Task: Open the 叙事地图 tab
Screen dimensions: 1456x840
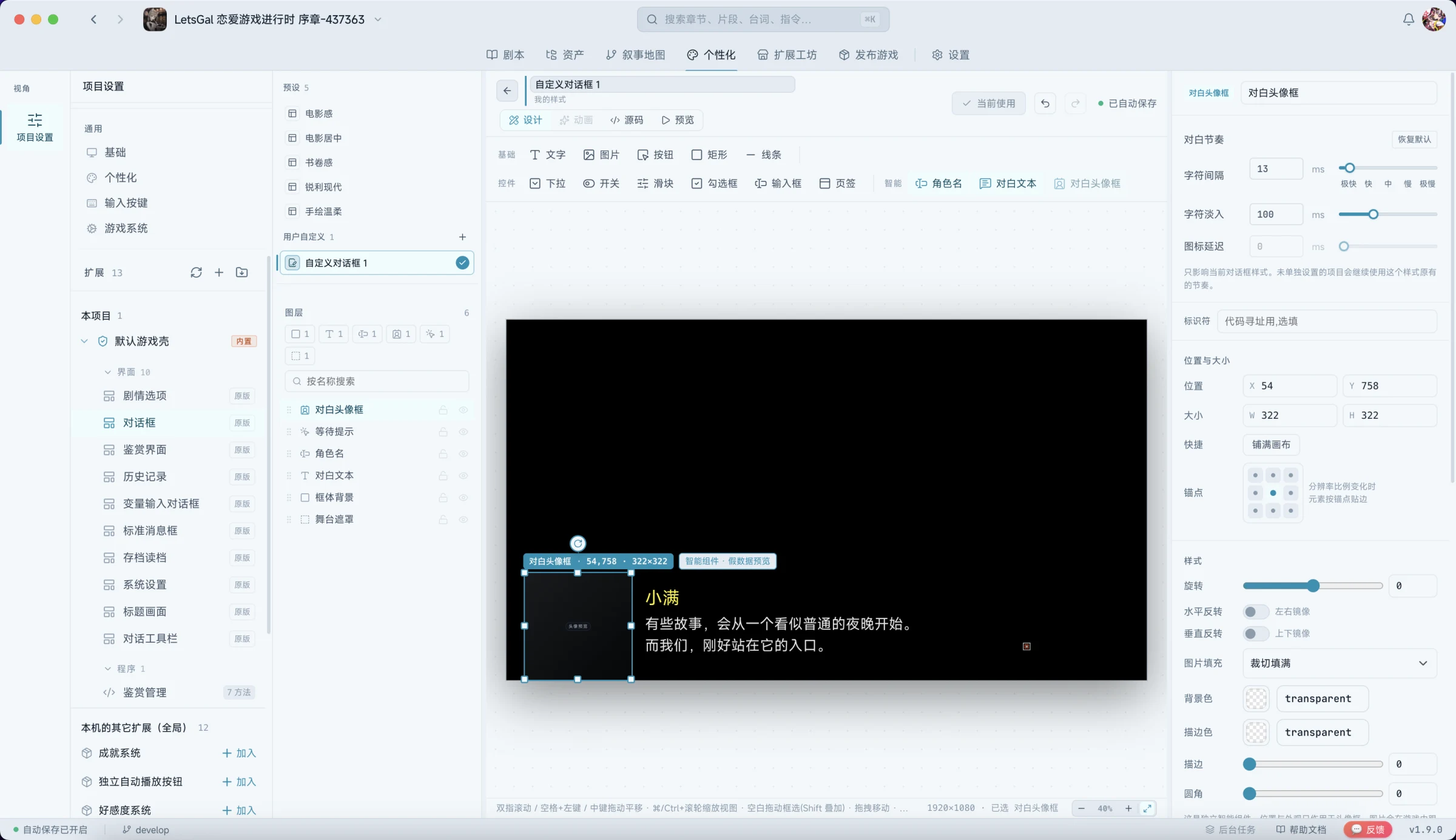Action: pos(636,55)
